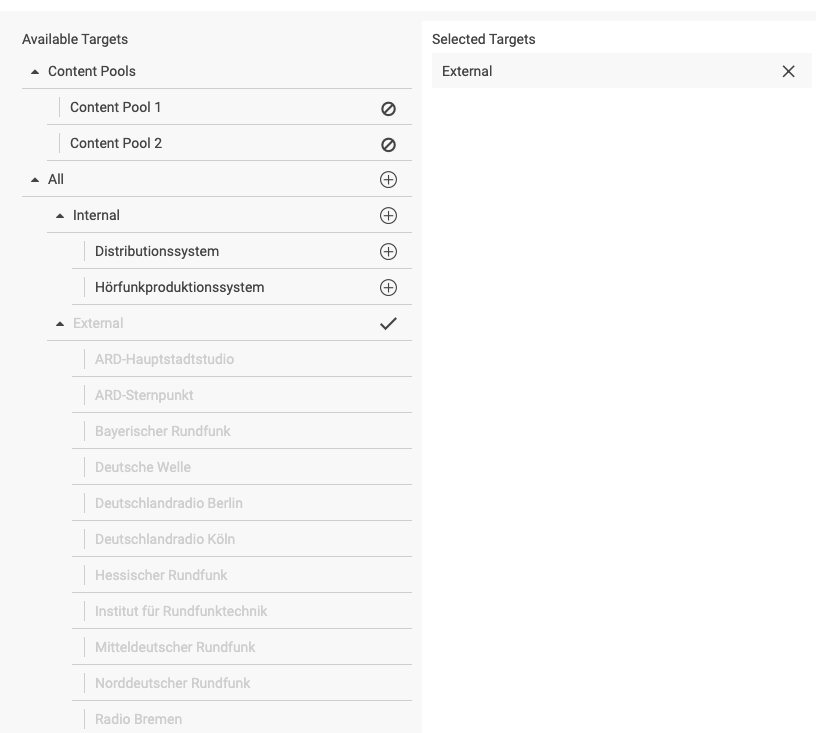The image size is (816, 733).
Task: Click the Hörfunkproduktionssystem label
Action: 179,287
